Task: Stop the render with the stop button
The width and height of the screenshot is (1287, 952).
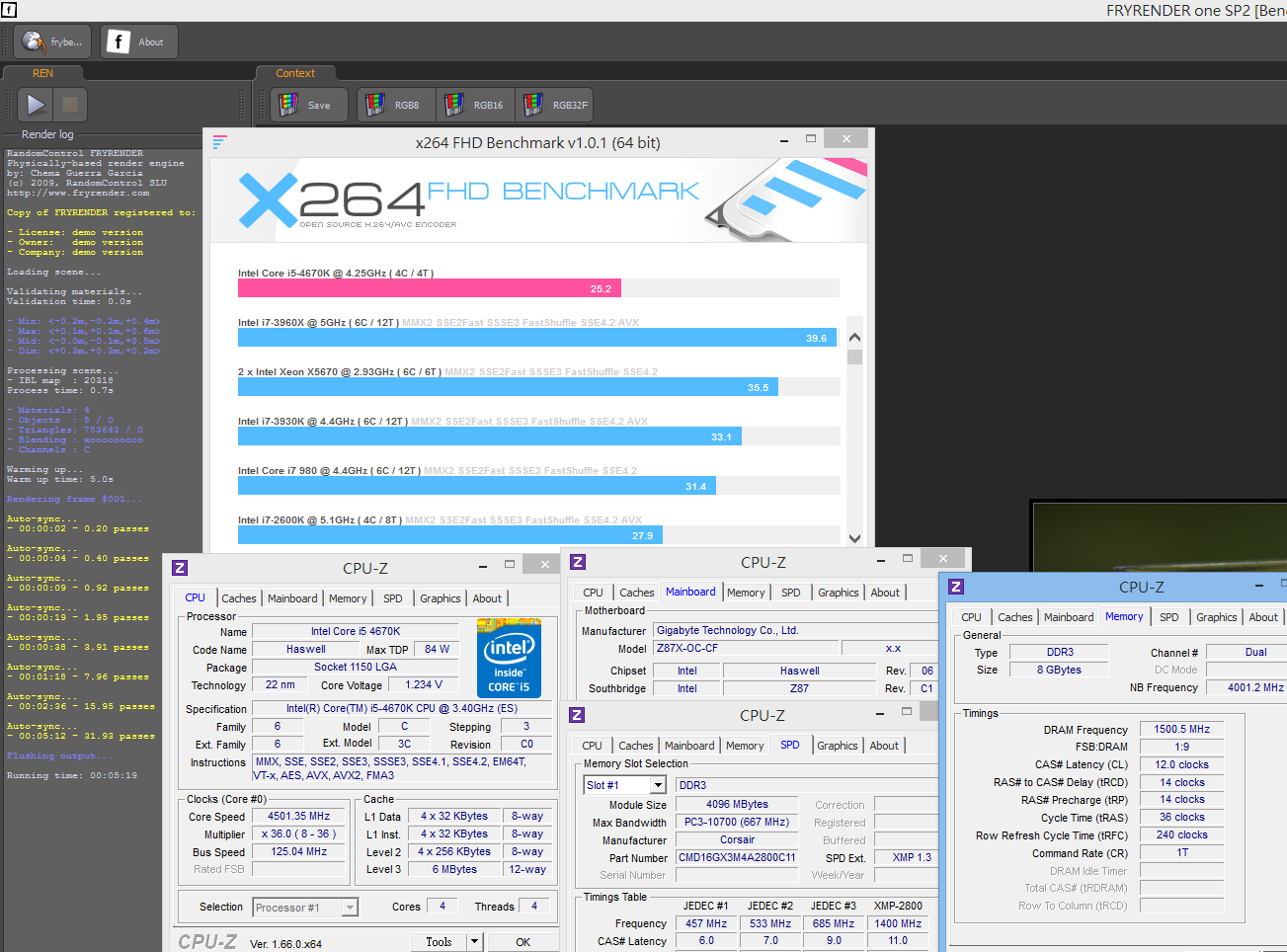Action: tap(70, 105)
